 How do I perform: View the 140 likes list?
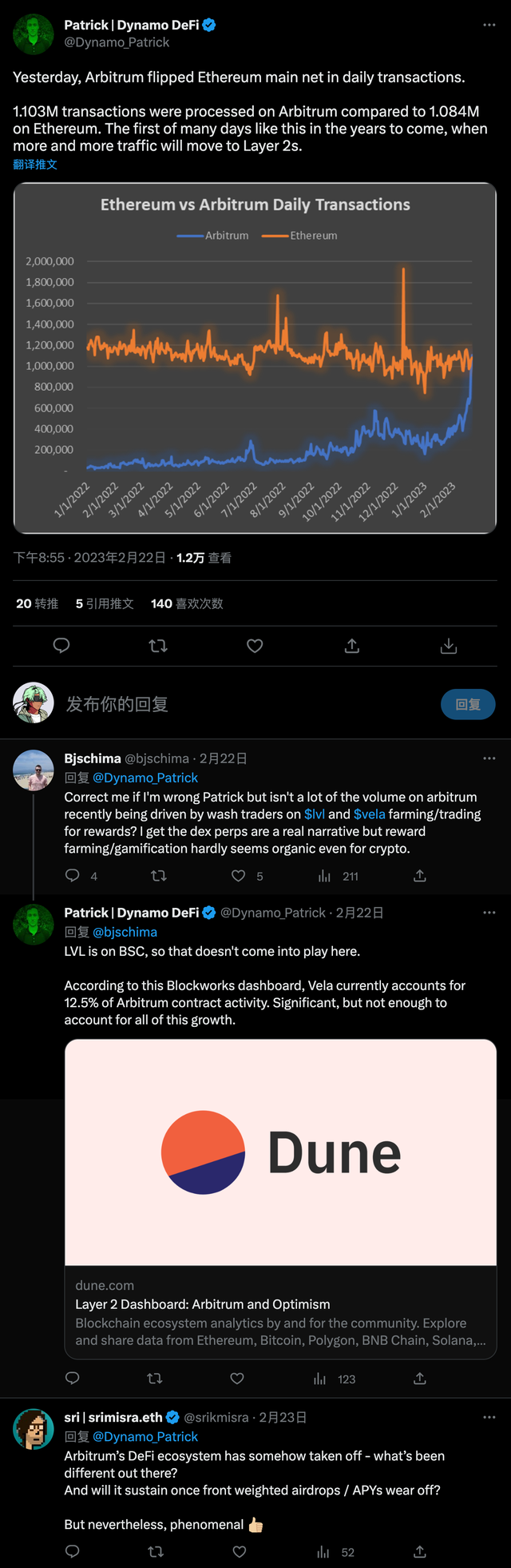click(187, 603)
